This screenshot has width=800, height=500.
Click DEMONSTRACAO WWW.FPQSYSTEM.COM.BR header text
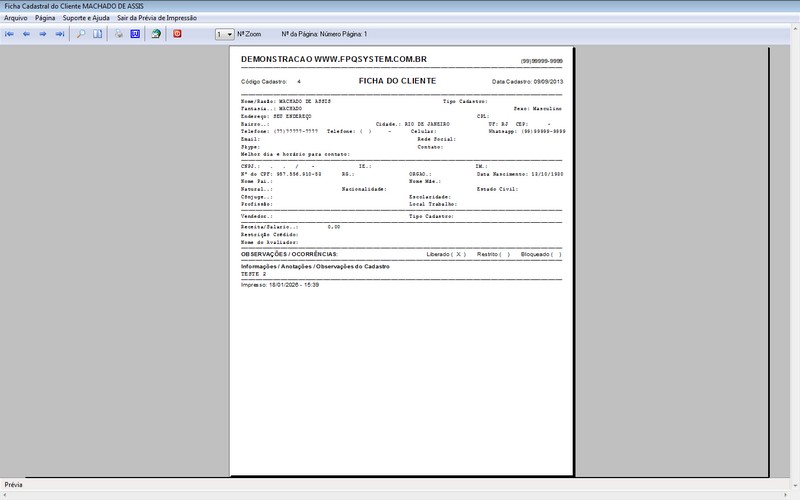click(x=334, y=59)
